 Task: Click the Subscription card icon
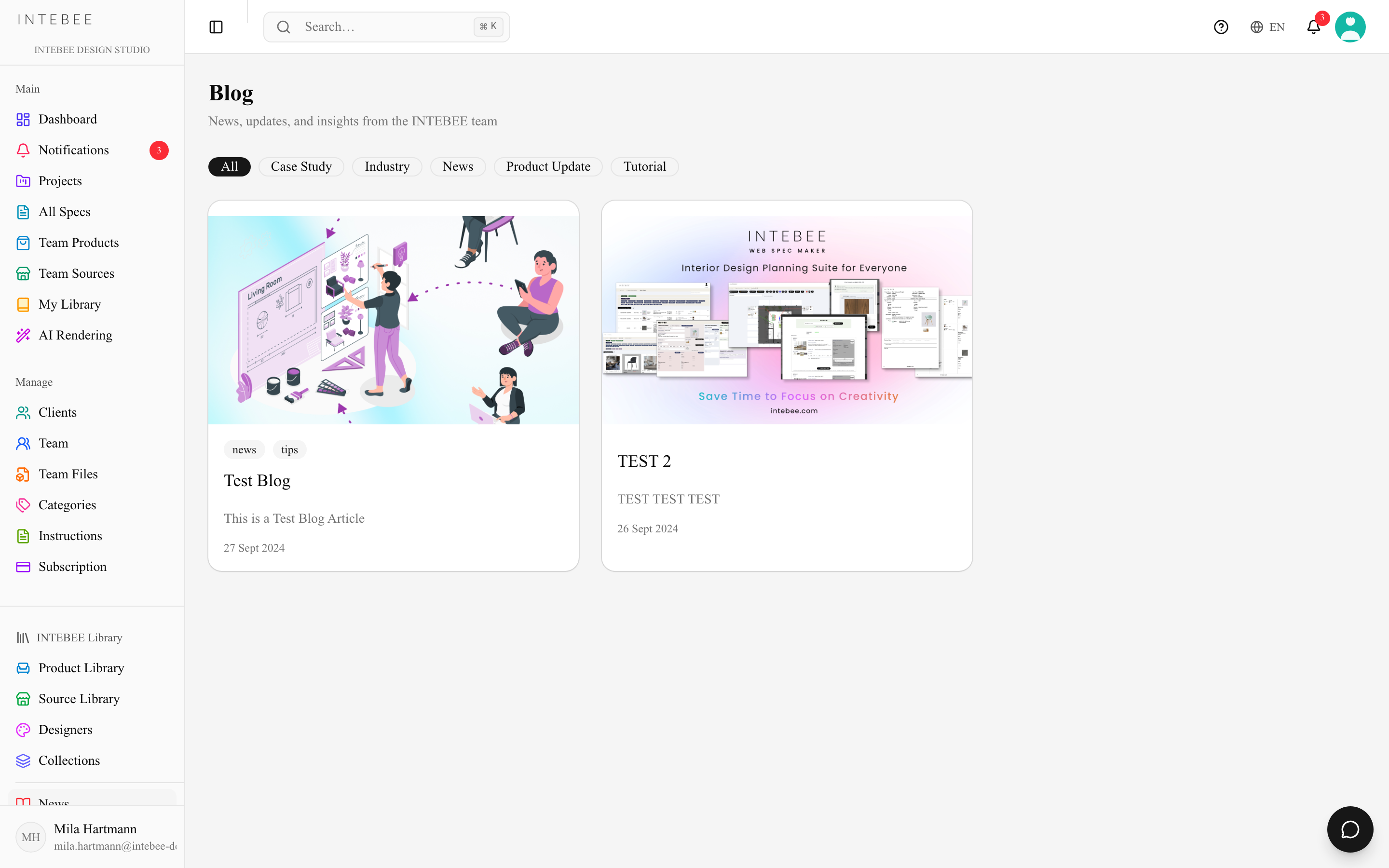(23, 567)
